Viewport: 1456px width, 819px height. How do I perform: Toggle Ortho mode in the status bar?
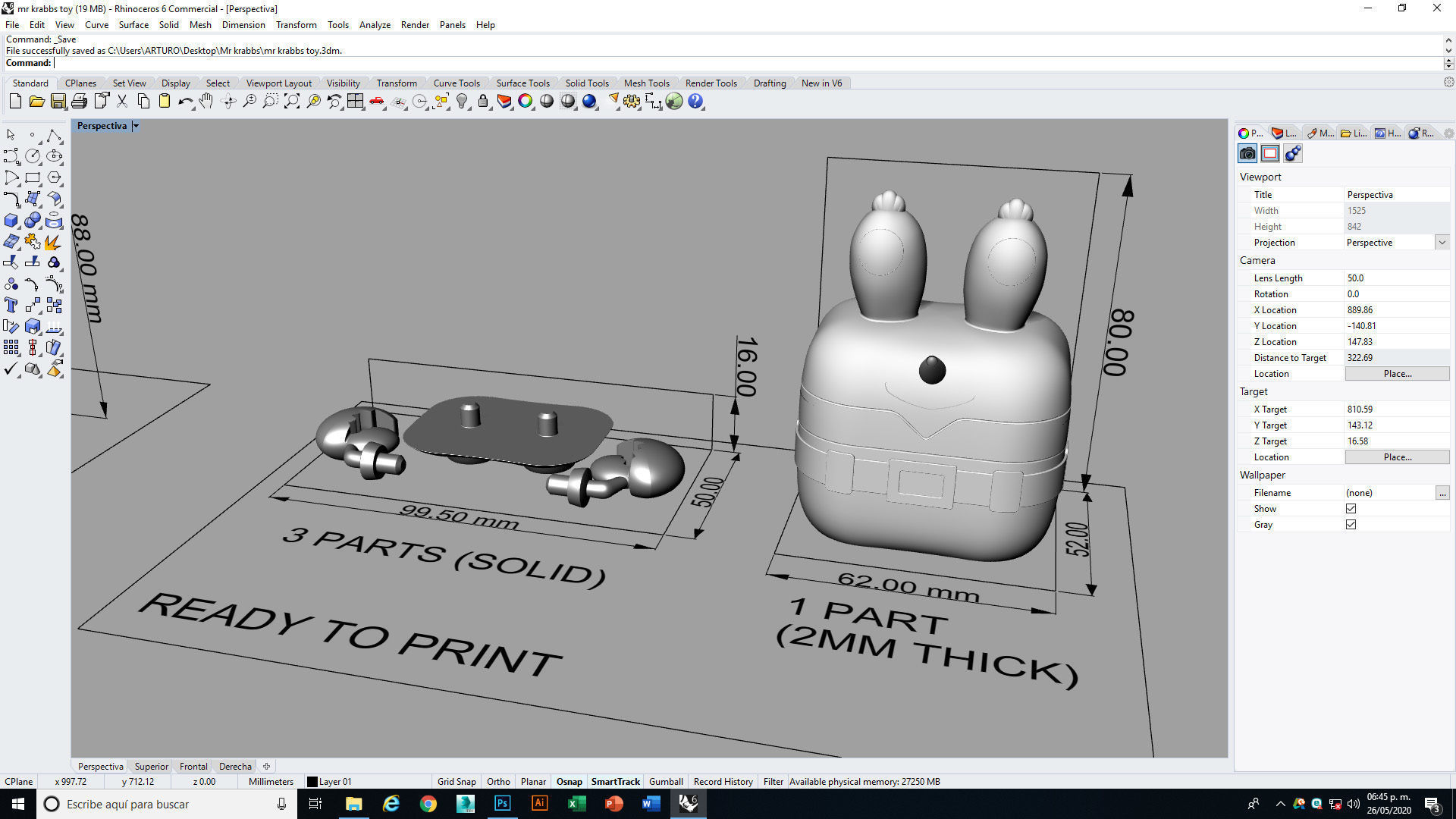coord(498,782)
